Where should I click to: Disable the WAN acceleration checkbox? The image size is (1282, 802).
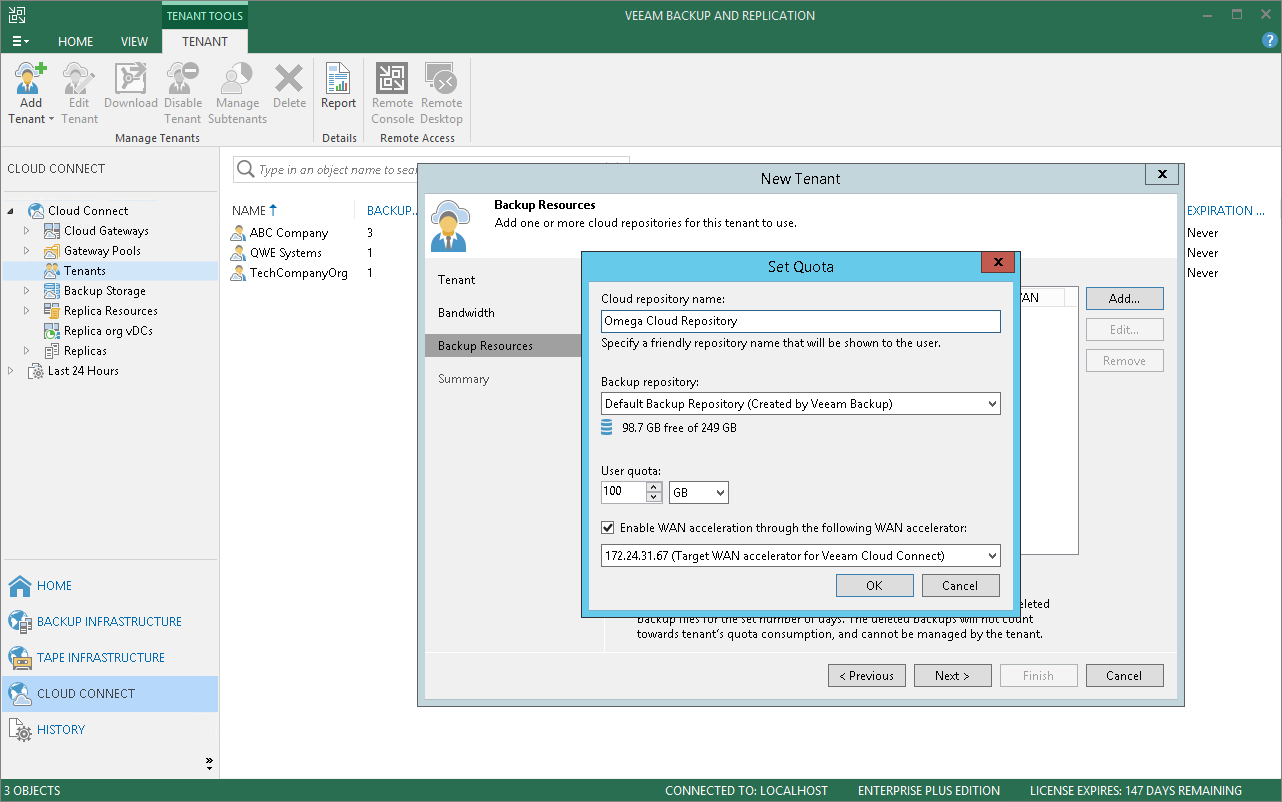click(x=608, y=528)
